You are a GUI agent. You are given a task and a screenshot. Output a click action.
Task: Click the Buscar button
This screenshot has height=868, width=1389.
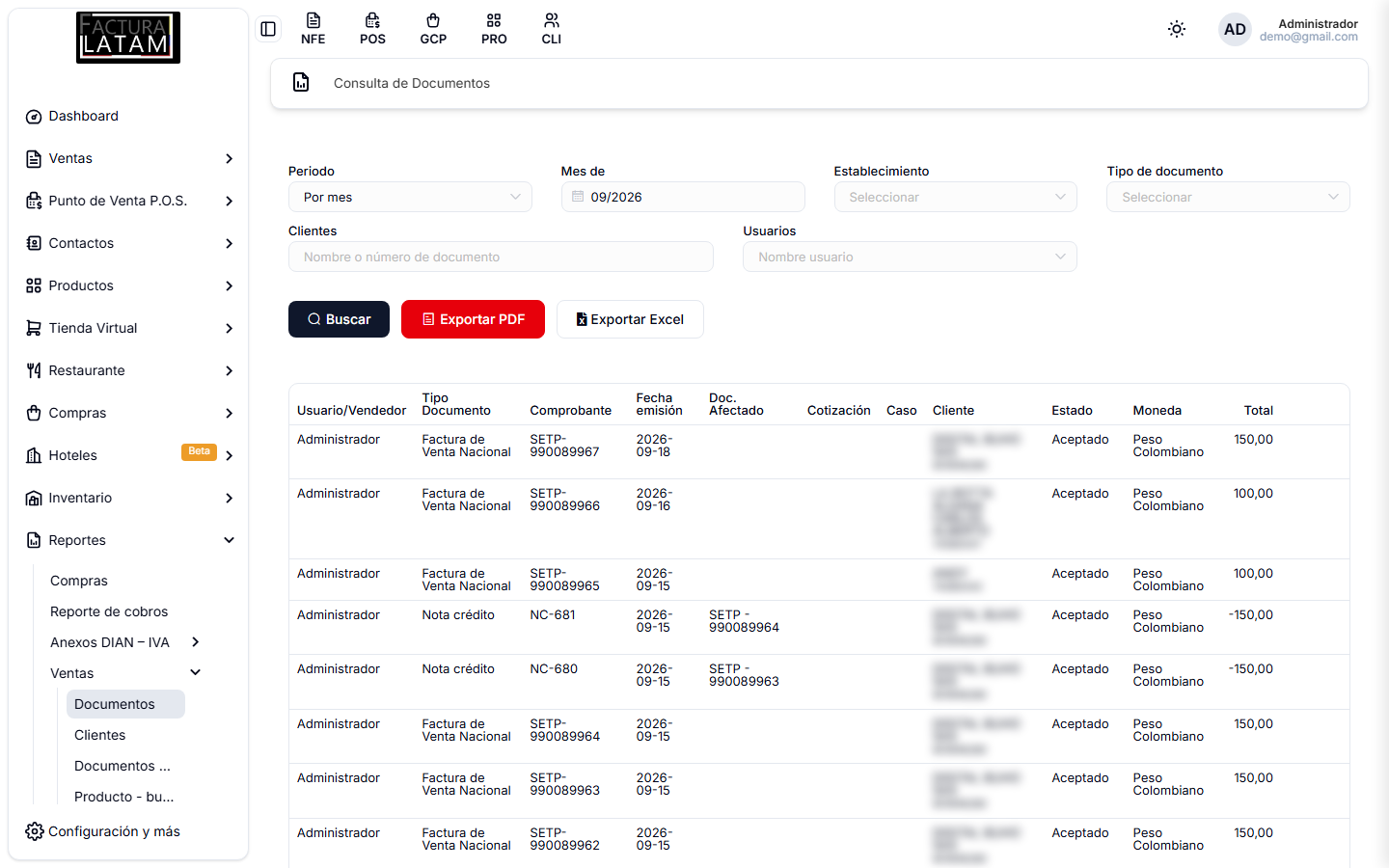339,319
